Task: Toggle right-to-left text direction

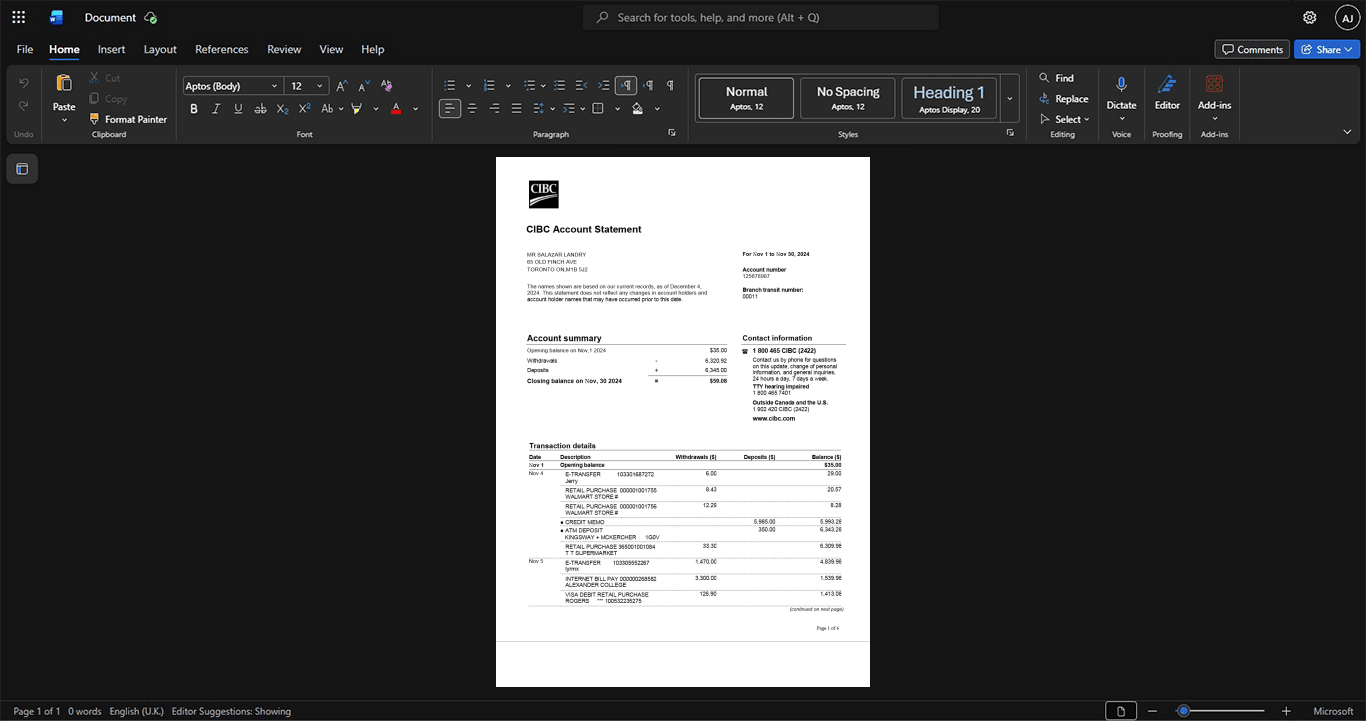Action: click(648, 86)
